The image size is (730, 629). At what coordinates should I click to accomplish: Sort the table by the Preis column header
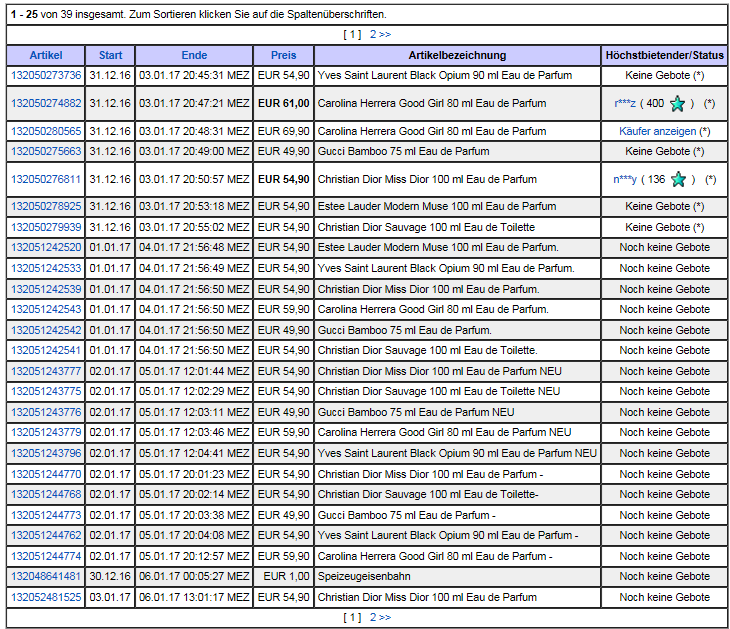click(x=284, y=55)
